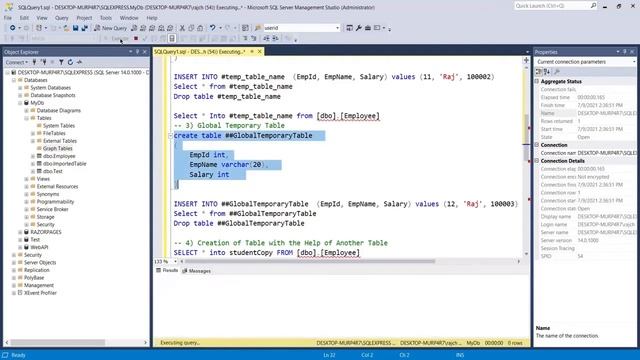640x360 pixels.
Task: Open the Window menu
Action: [129, 18]
